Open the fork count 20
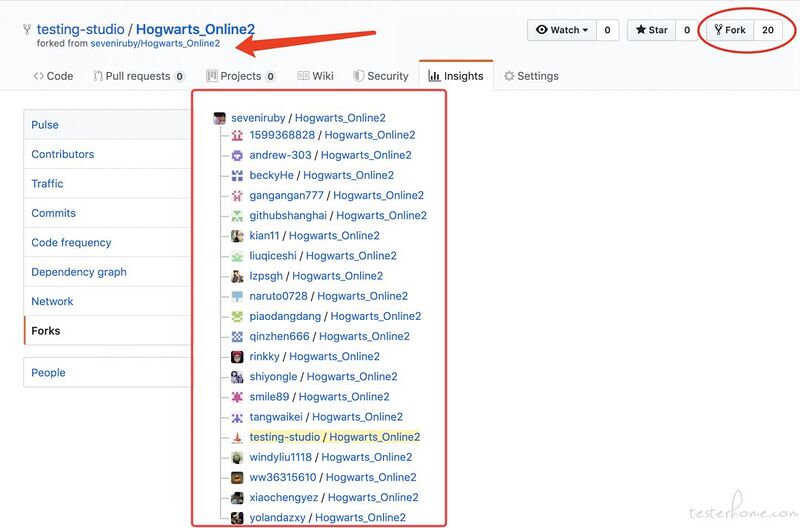This screenshot has width=800, height=528. [x=768, y=30]
